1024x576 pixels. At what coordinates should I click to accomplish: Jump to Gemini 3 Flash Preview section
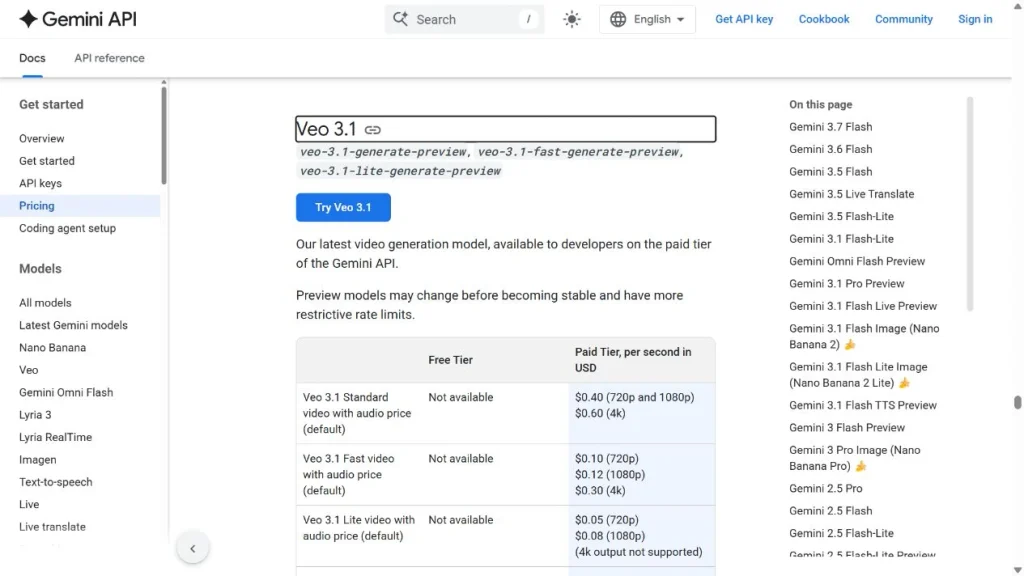point(847,428)
